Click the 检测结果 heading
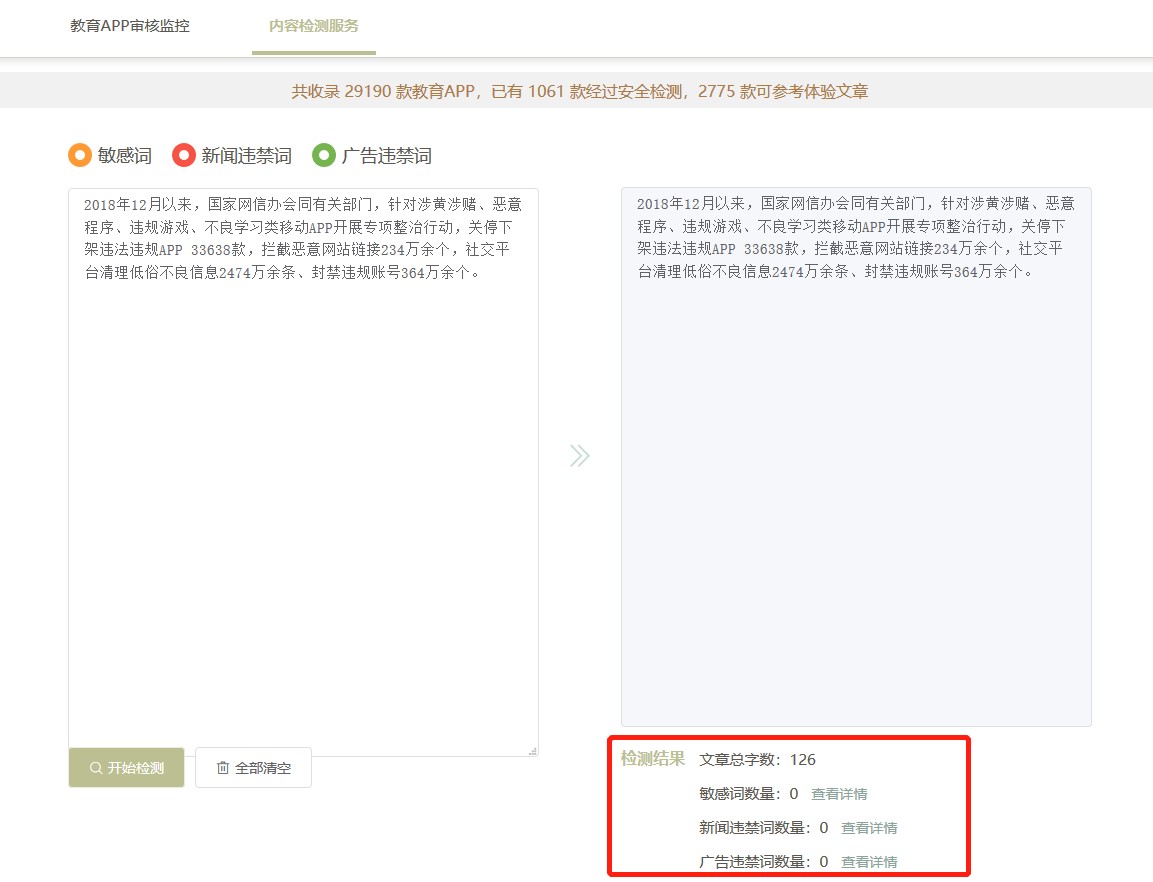This screenshot has width=1153, height=882. point(653,758)
